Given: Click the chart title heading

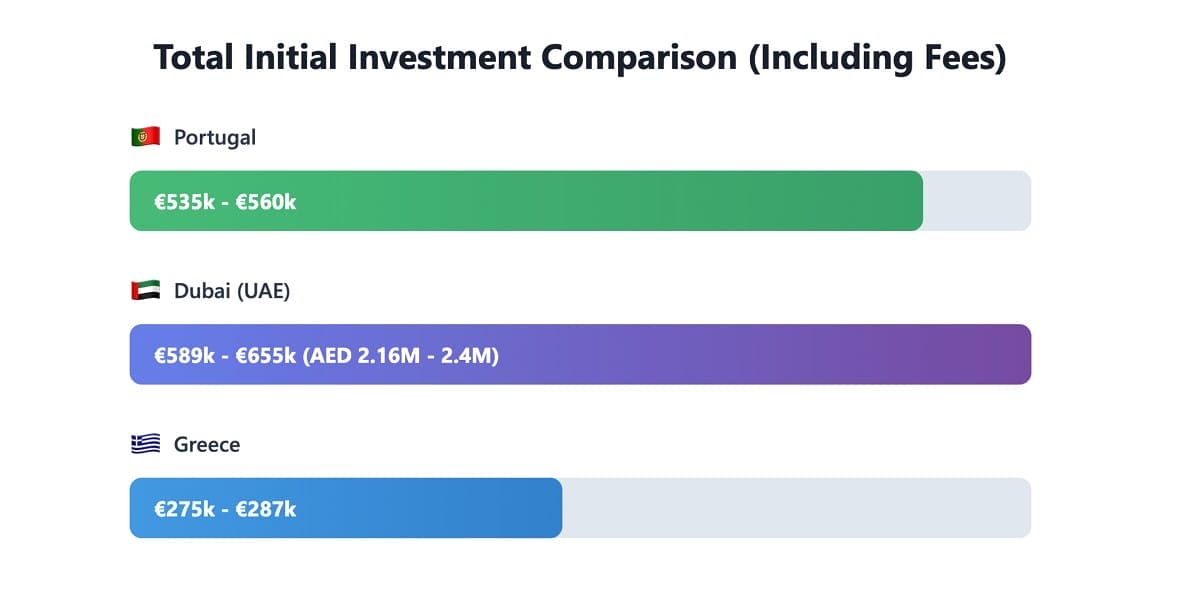Looking at the screenshot, I should point(579,58).
